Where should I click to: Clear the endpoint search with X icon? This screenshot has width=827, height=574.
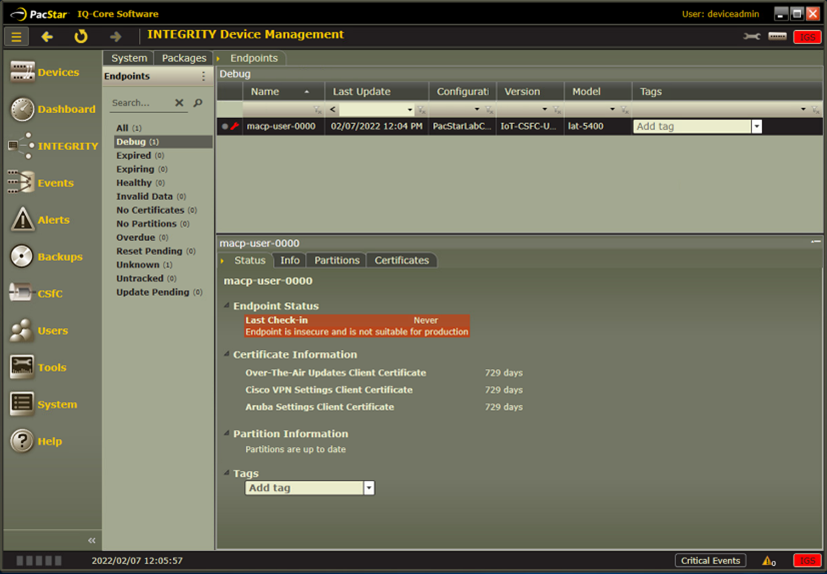pos(179,103)
